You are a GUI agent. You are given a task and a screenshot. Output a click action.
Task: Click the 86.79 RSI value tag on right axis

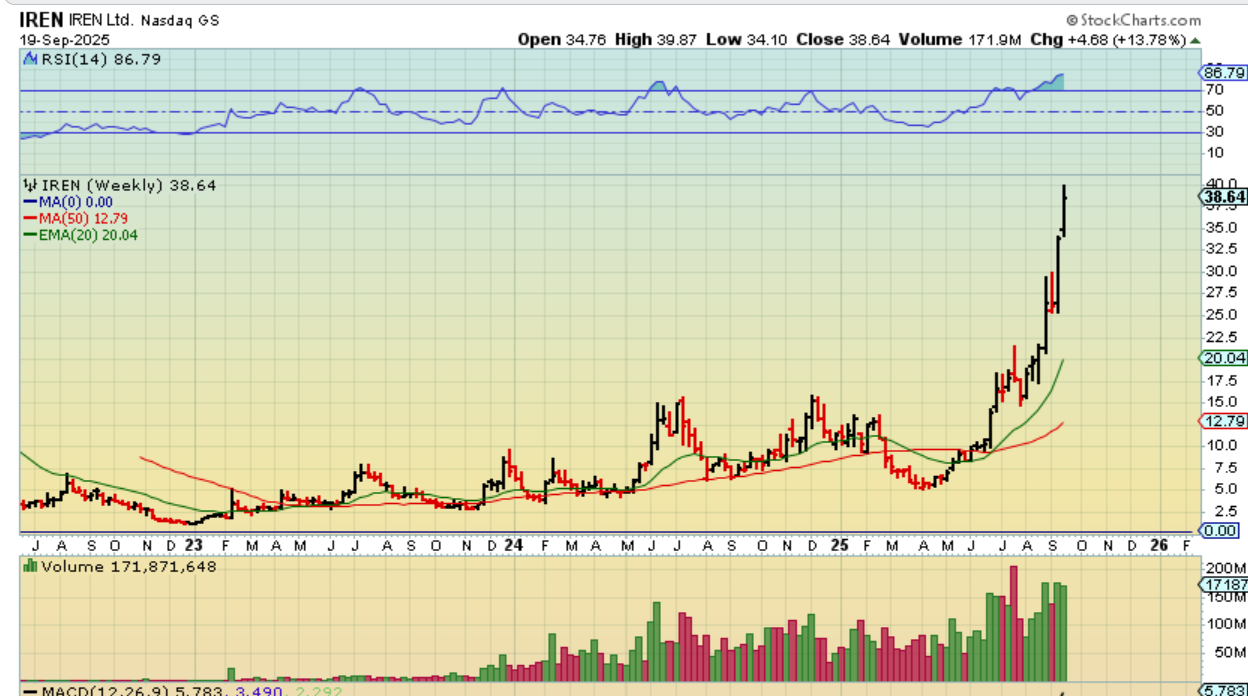pos(1222,73)
